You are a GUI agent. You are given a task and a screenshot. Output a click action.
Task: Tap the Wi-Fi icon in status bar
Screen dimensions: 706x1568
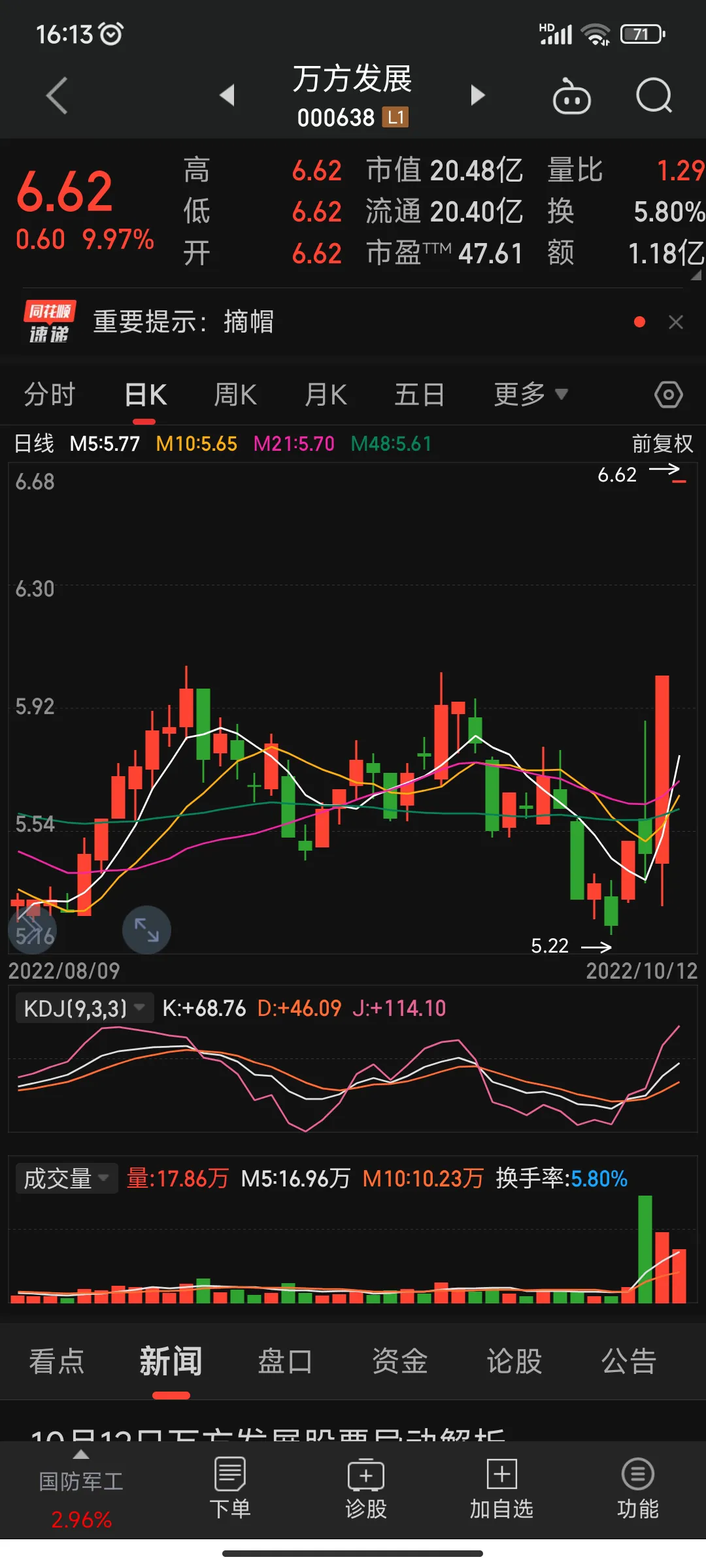[596, 35]
